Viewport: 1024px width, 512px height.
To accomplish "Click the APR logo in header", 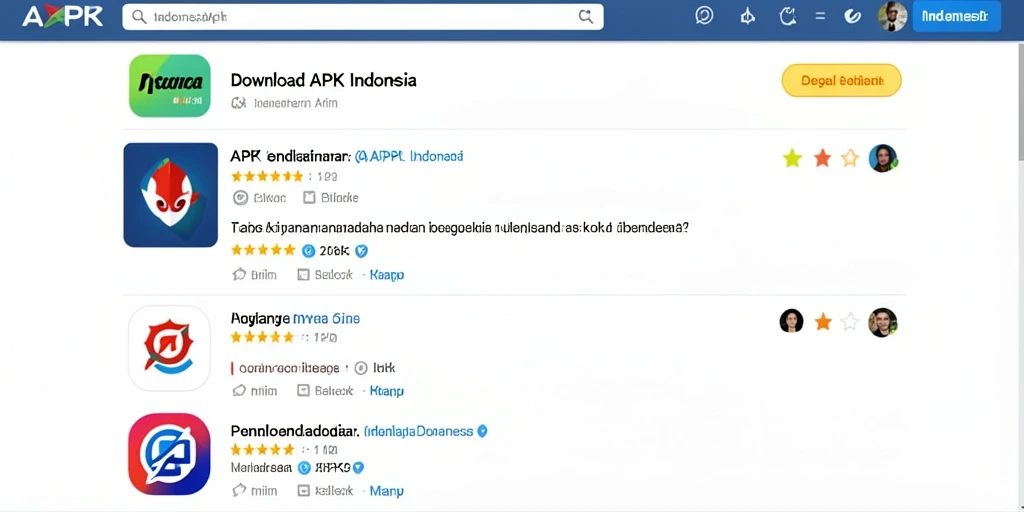I will tap(63, 17).
